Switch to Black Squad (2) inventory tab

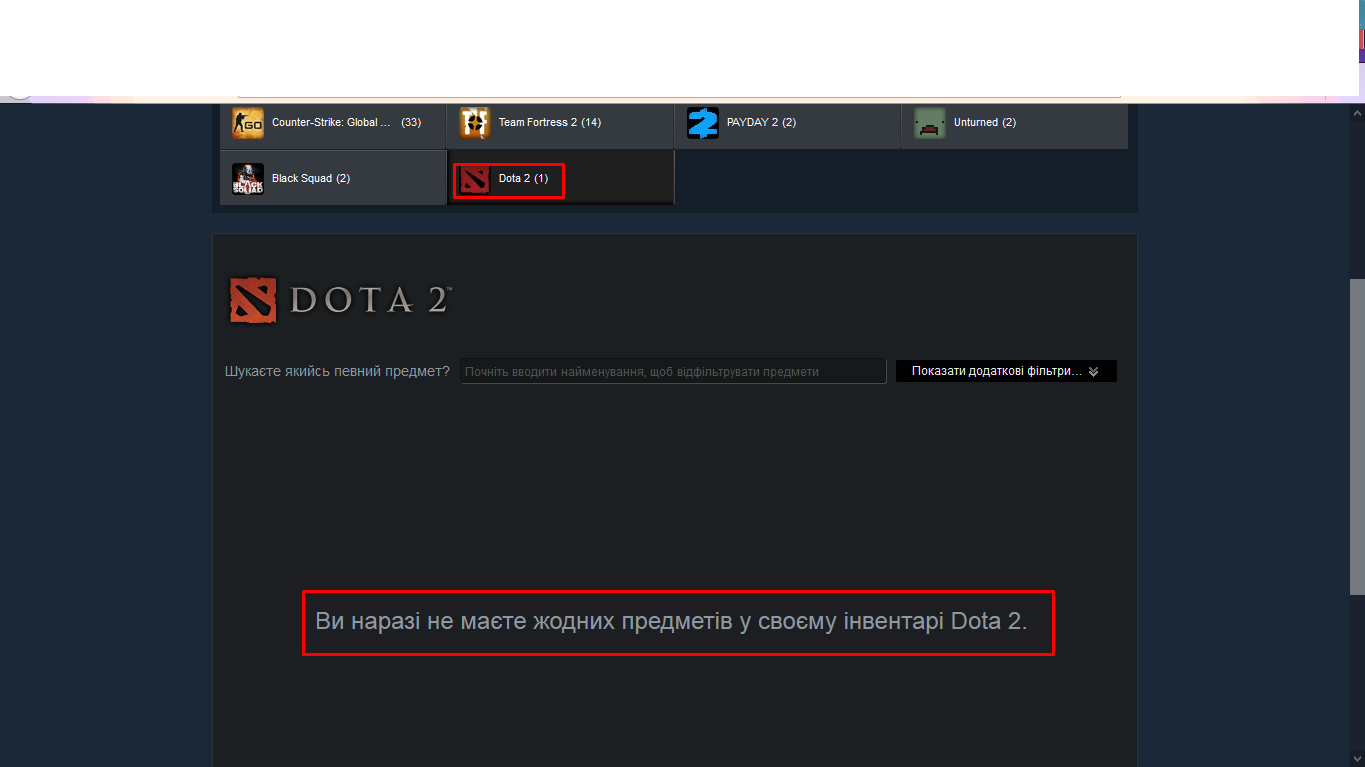(x=333, y=178)
